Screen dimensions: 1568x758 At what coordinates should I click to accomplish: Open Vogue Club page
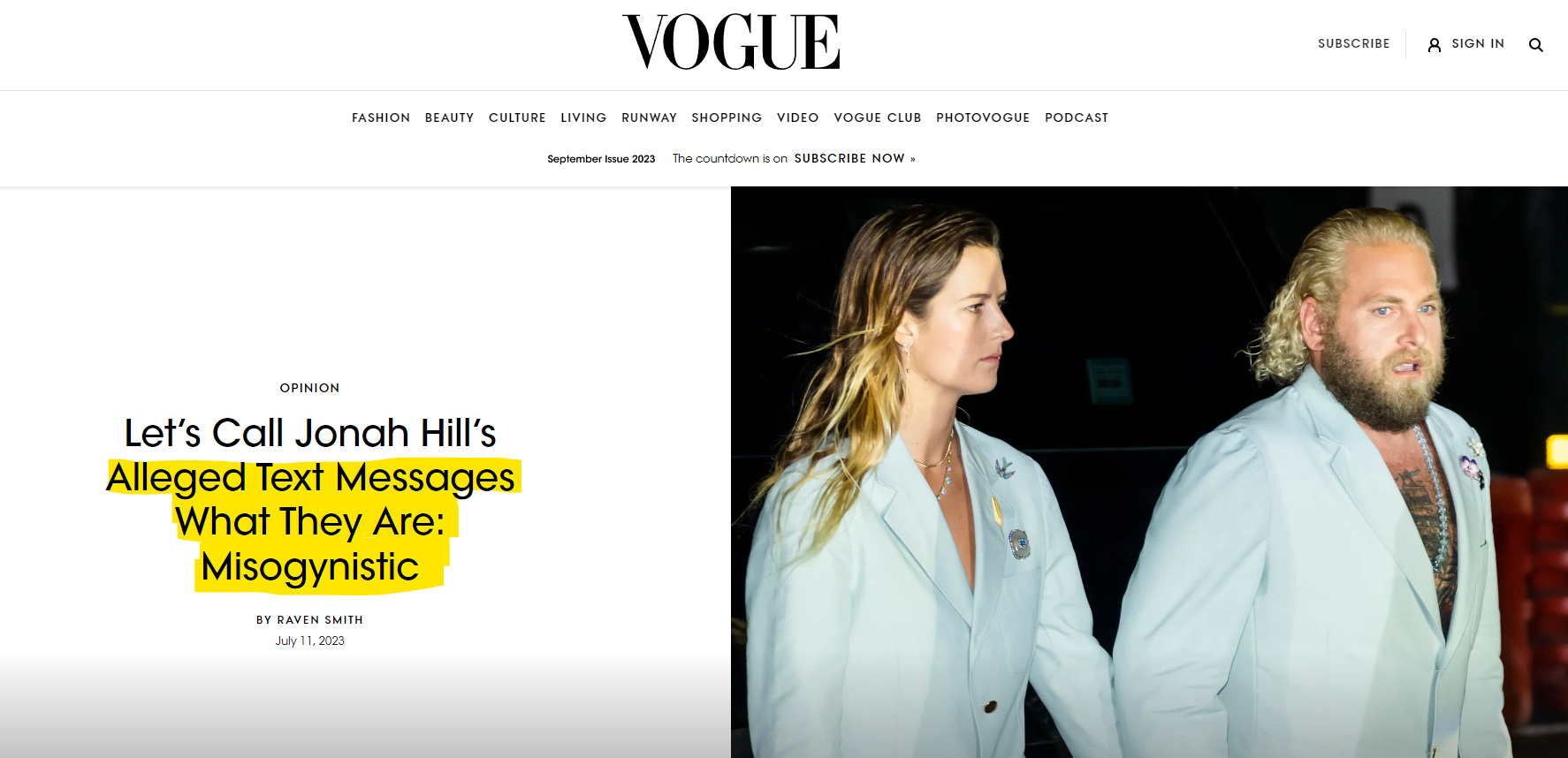coord(878,117)
